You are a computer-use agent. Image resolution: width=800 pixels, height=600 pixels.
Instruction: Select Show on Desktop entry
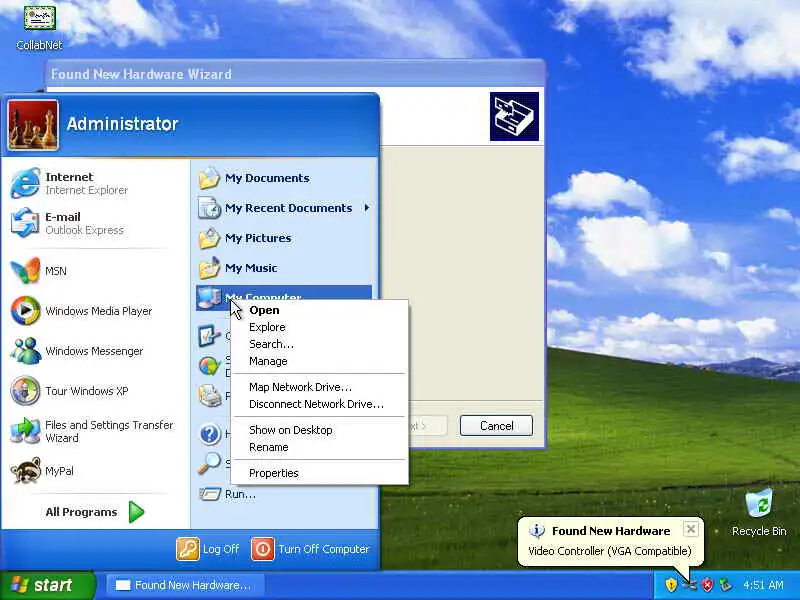(x=319, y=430)
